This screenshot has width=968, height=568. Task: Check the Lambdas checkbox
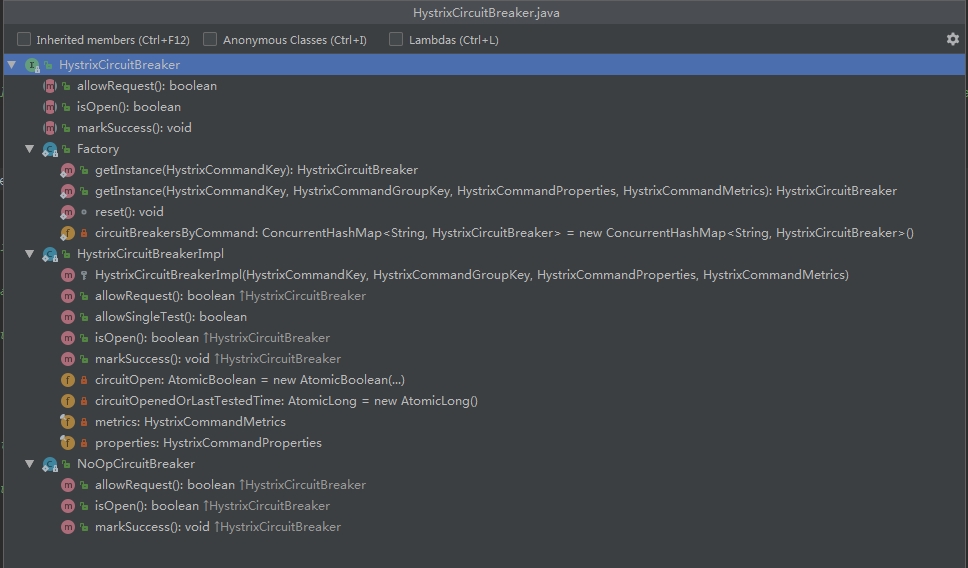click(396, 40)
